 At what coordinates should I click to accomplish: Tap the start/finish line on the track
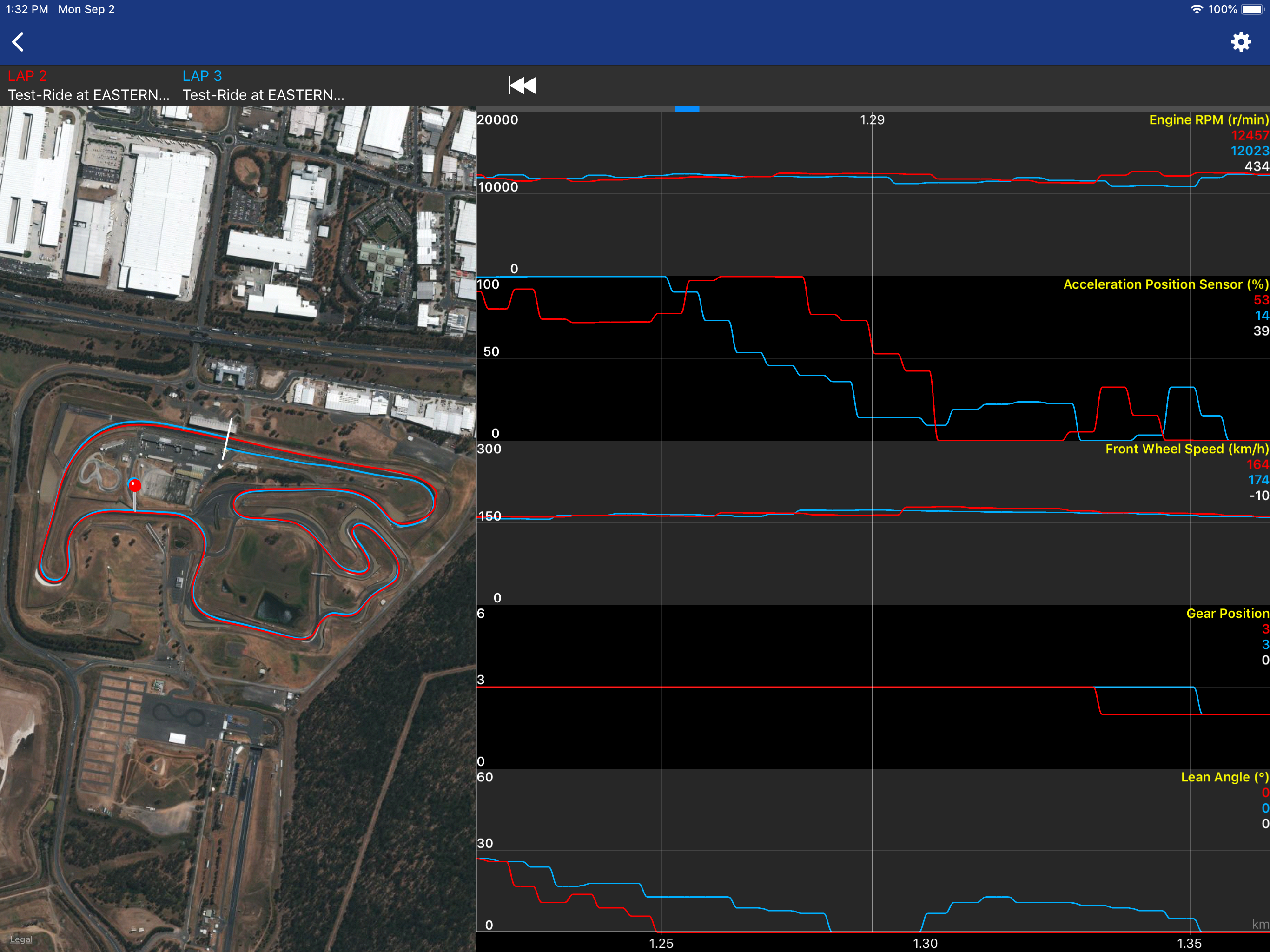click(x=227, y=439)
